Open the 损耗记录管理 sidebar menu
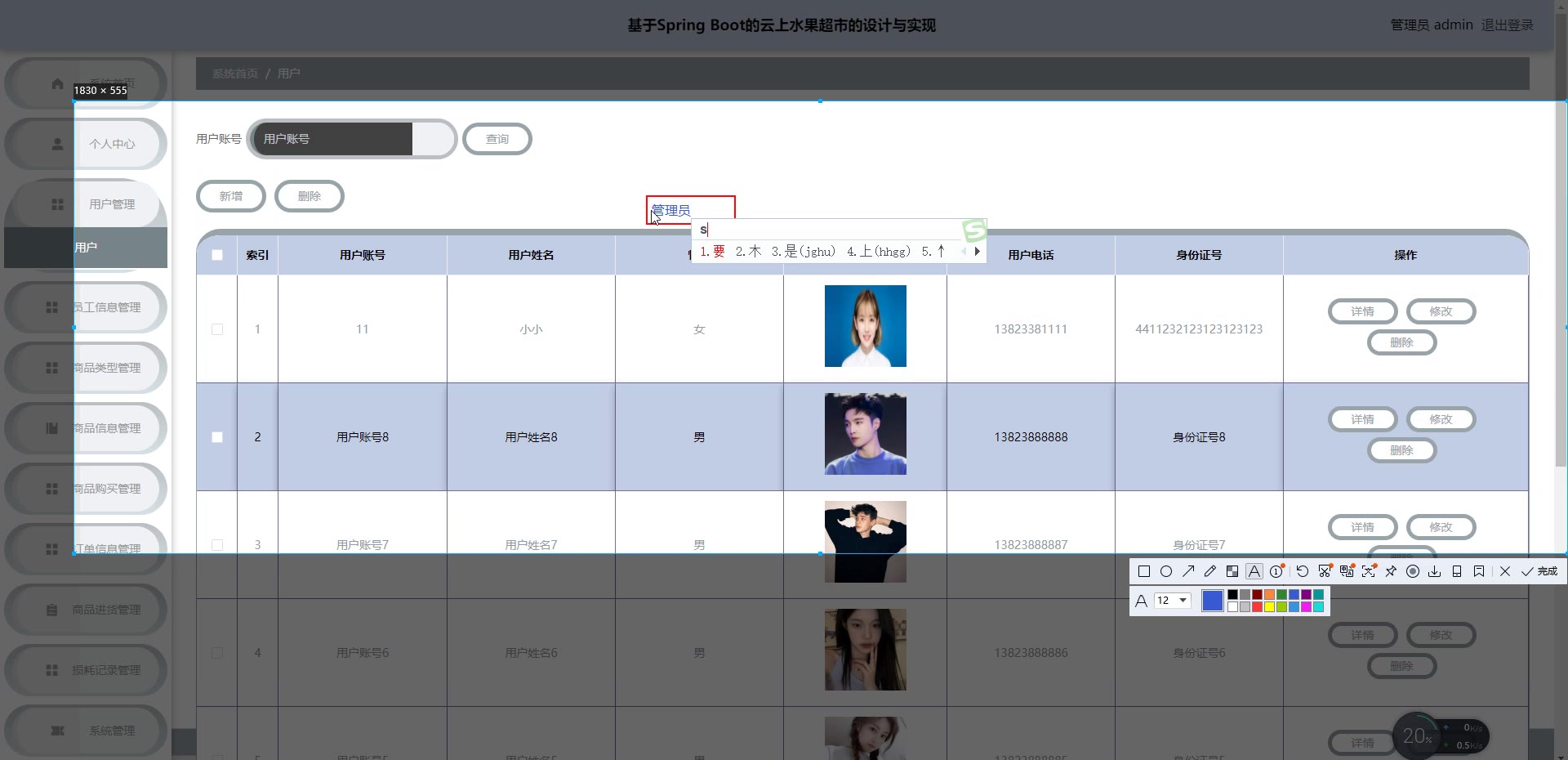1568x760 pixels. (x=86, y=670)
